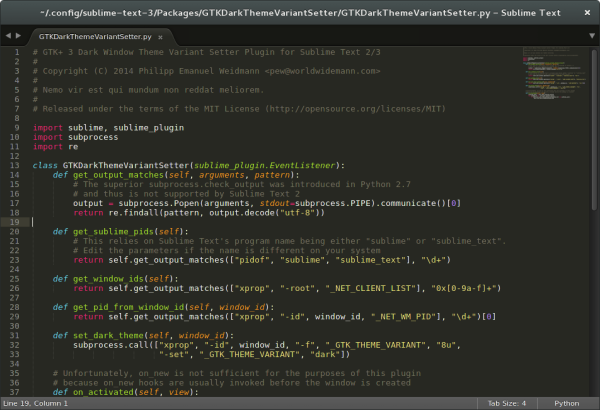The width and height of the screenshot is (600, 410).
Task: Click the "_NET_WM_PID" string literal
Action: (x=403, y=317)
